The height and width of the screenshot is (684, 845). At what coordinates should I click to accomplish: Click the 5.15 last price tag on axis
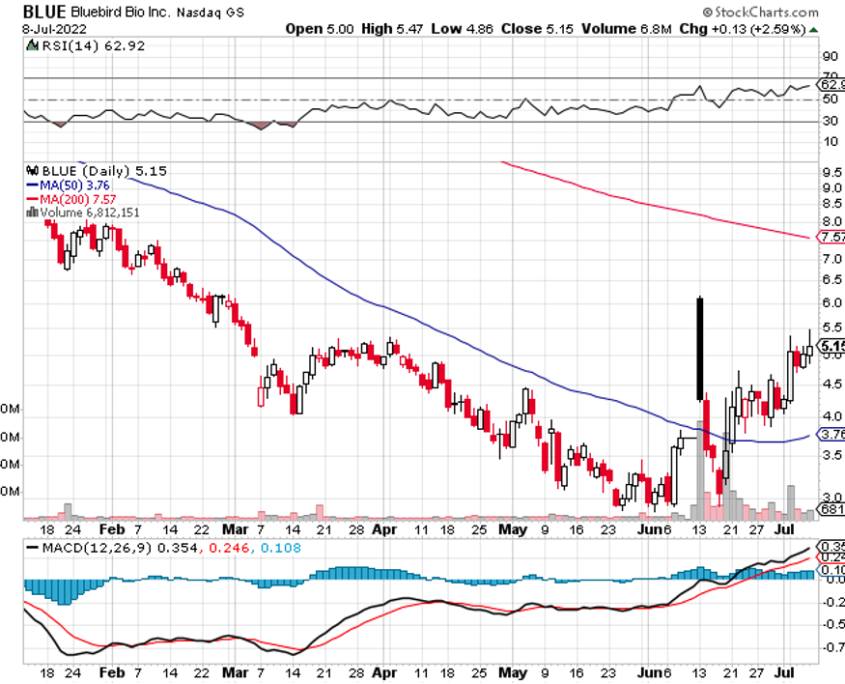pos(830,346)
